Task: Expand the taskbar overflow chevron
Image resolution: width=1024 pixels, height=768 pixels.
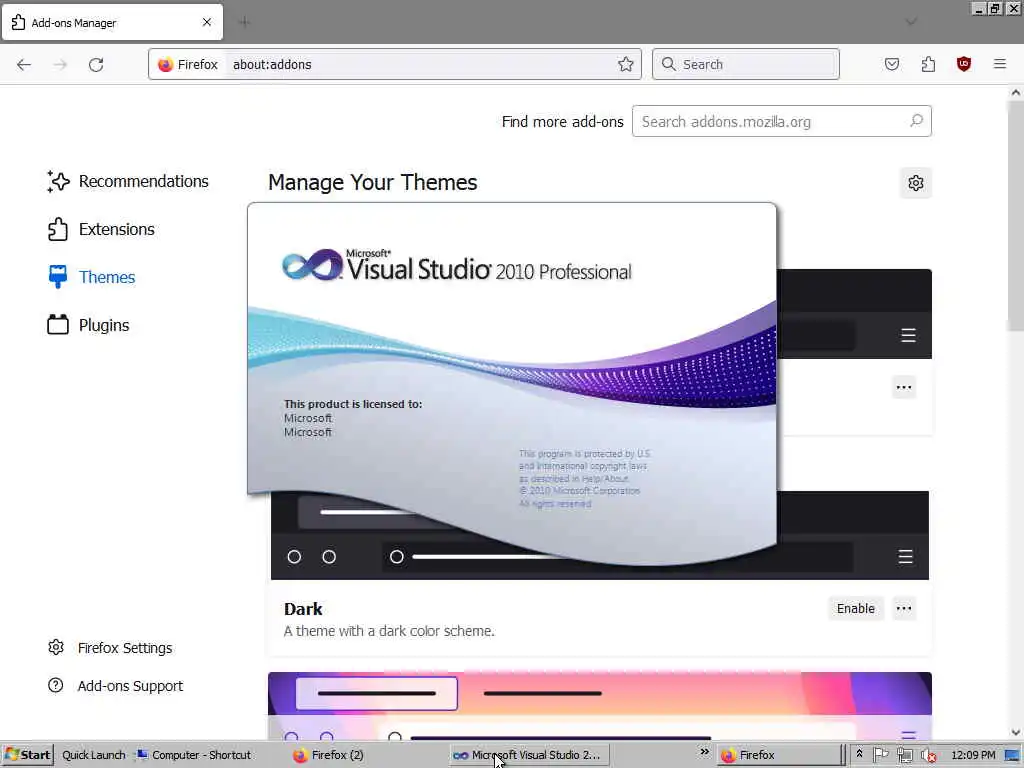Action: tap(704, 752)
